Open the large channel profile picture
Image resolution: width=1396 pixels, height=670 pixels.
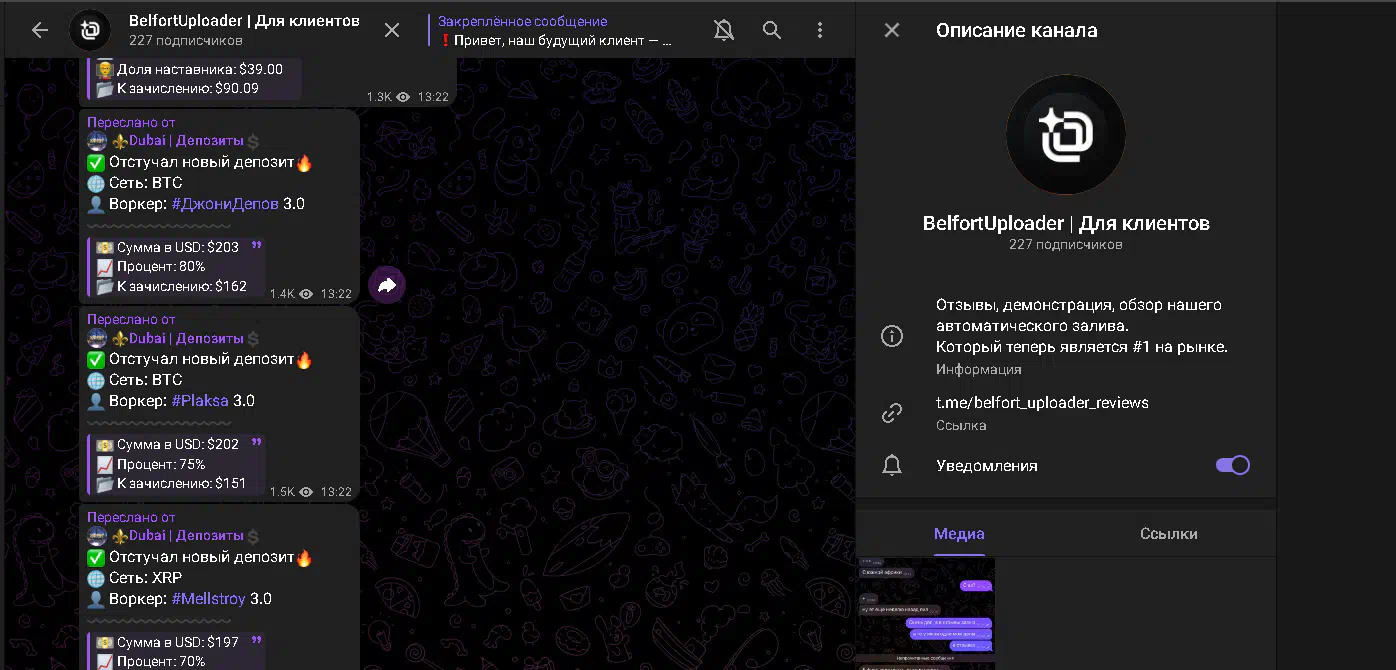tap(1066, 134)
